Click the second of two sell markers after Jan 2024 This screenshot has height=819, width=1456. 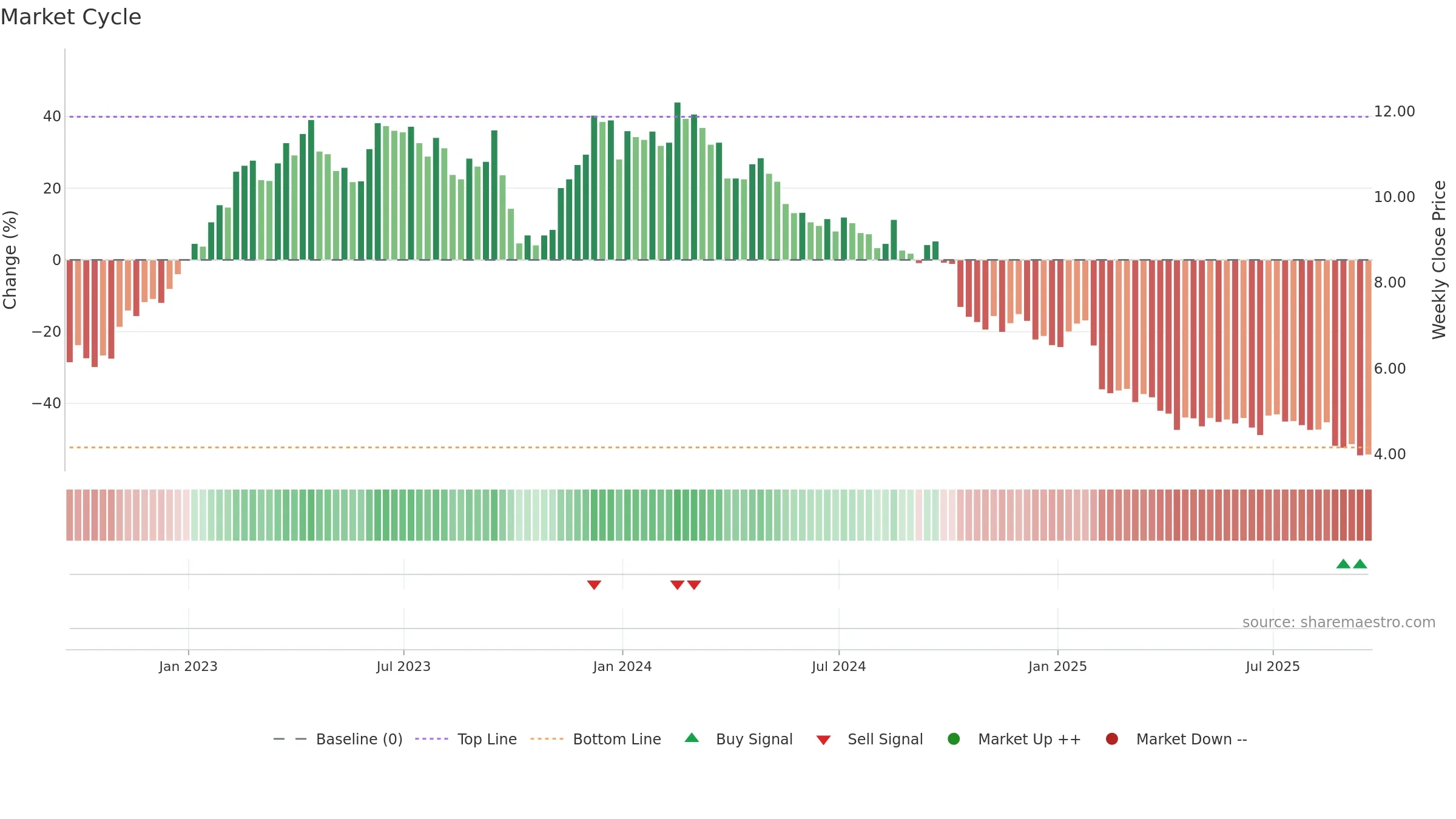coord(694,585)
